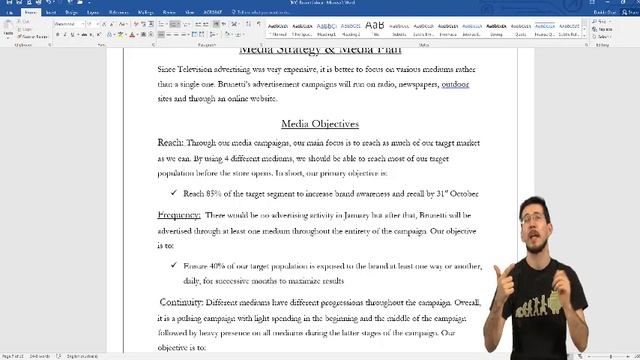This screenshot has width=640, height=360.
Task: Adjust the zoom slider in status bar
Action: 610,356
